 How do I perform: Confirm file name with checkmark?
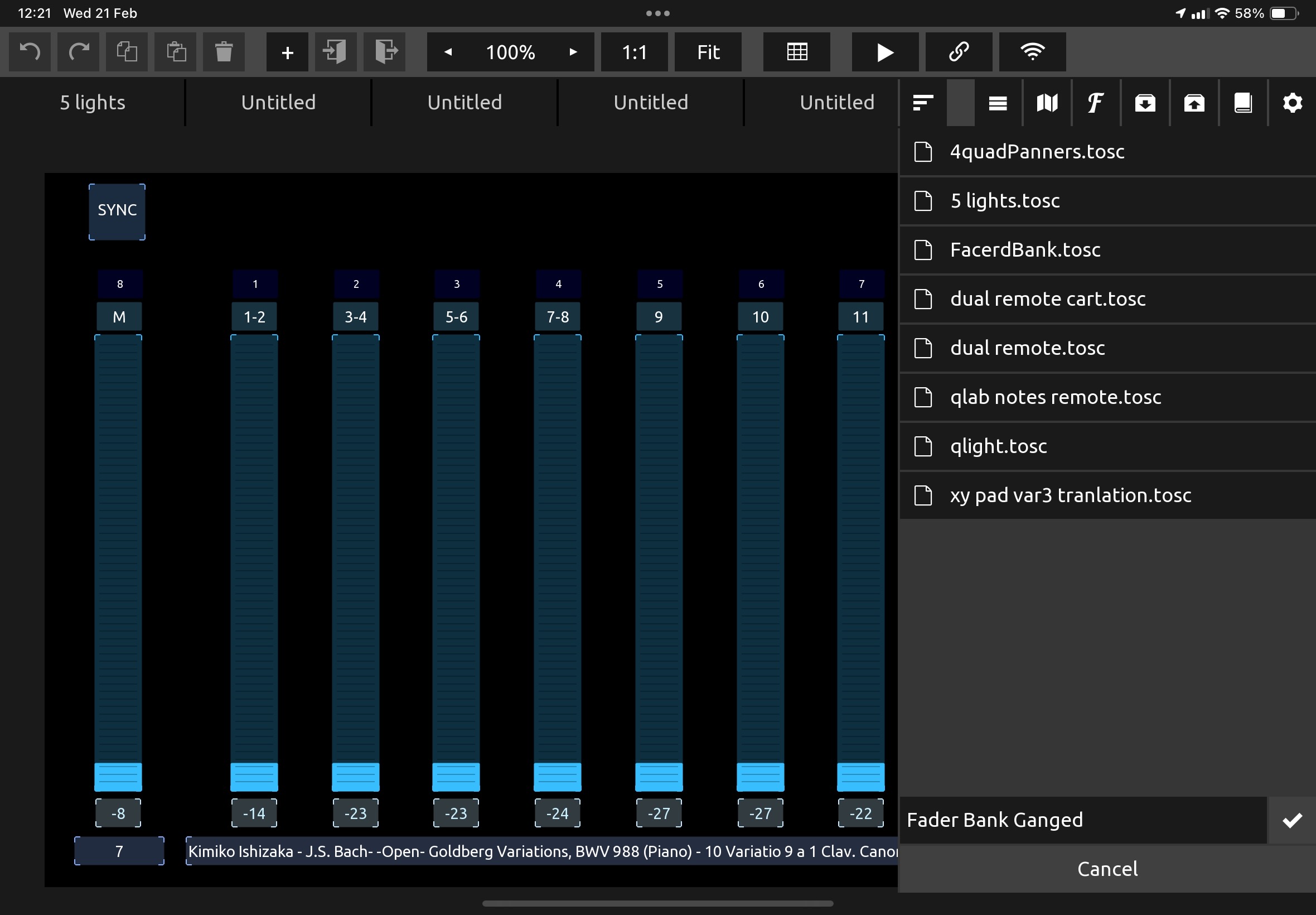(x=1292, y=820)
